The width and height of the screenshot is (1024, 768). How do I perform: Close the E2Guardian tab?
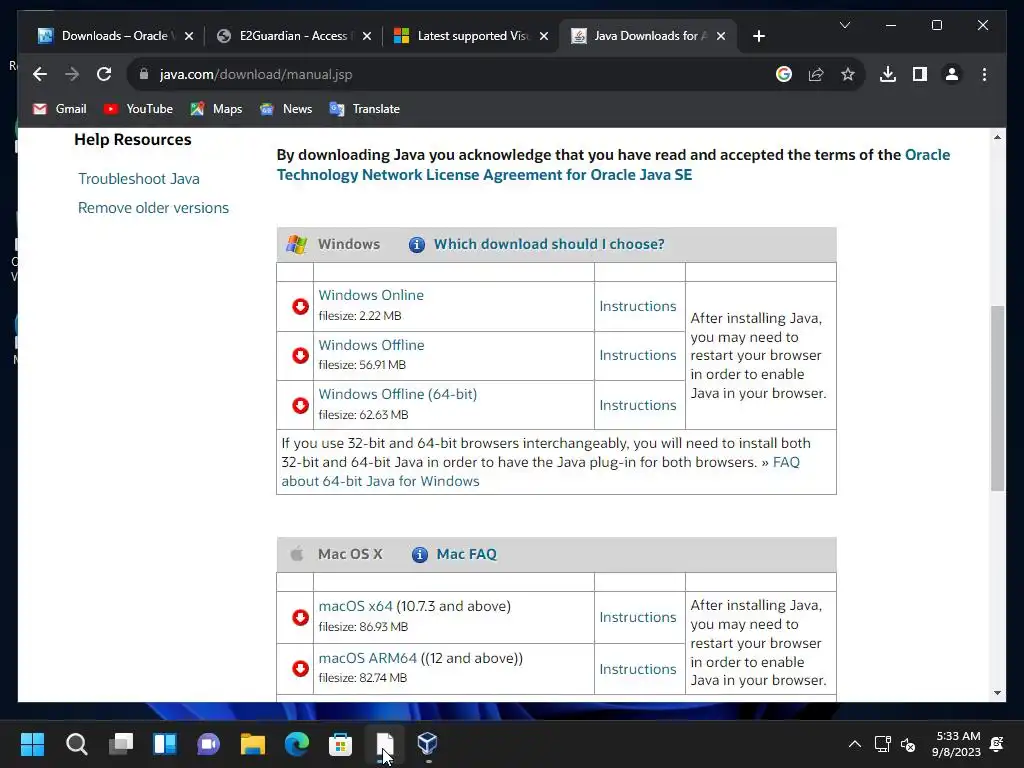pos(367,36)
